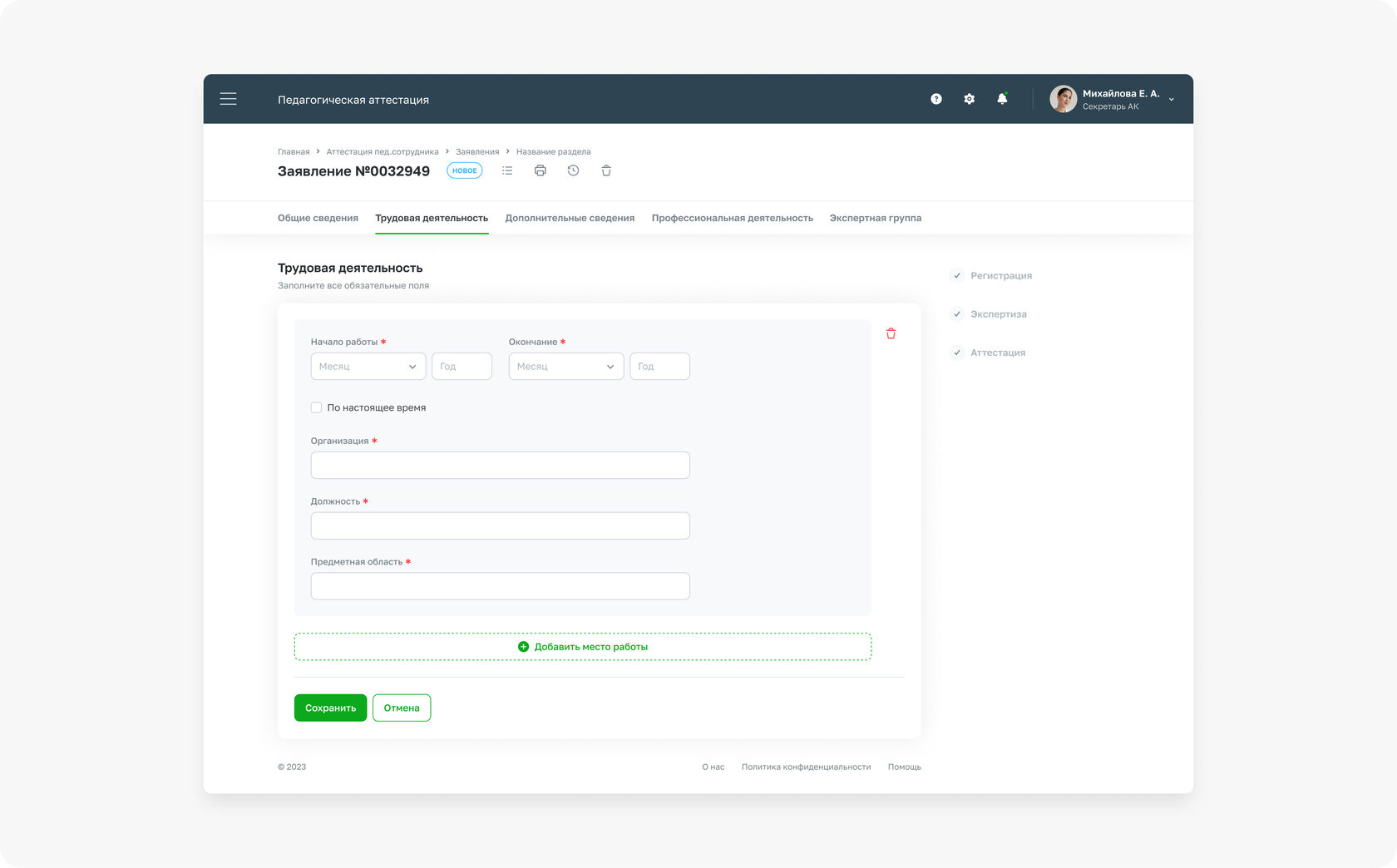Focus the «Окончание» year field

[660, 367]
